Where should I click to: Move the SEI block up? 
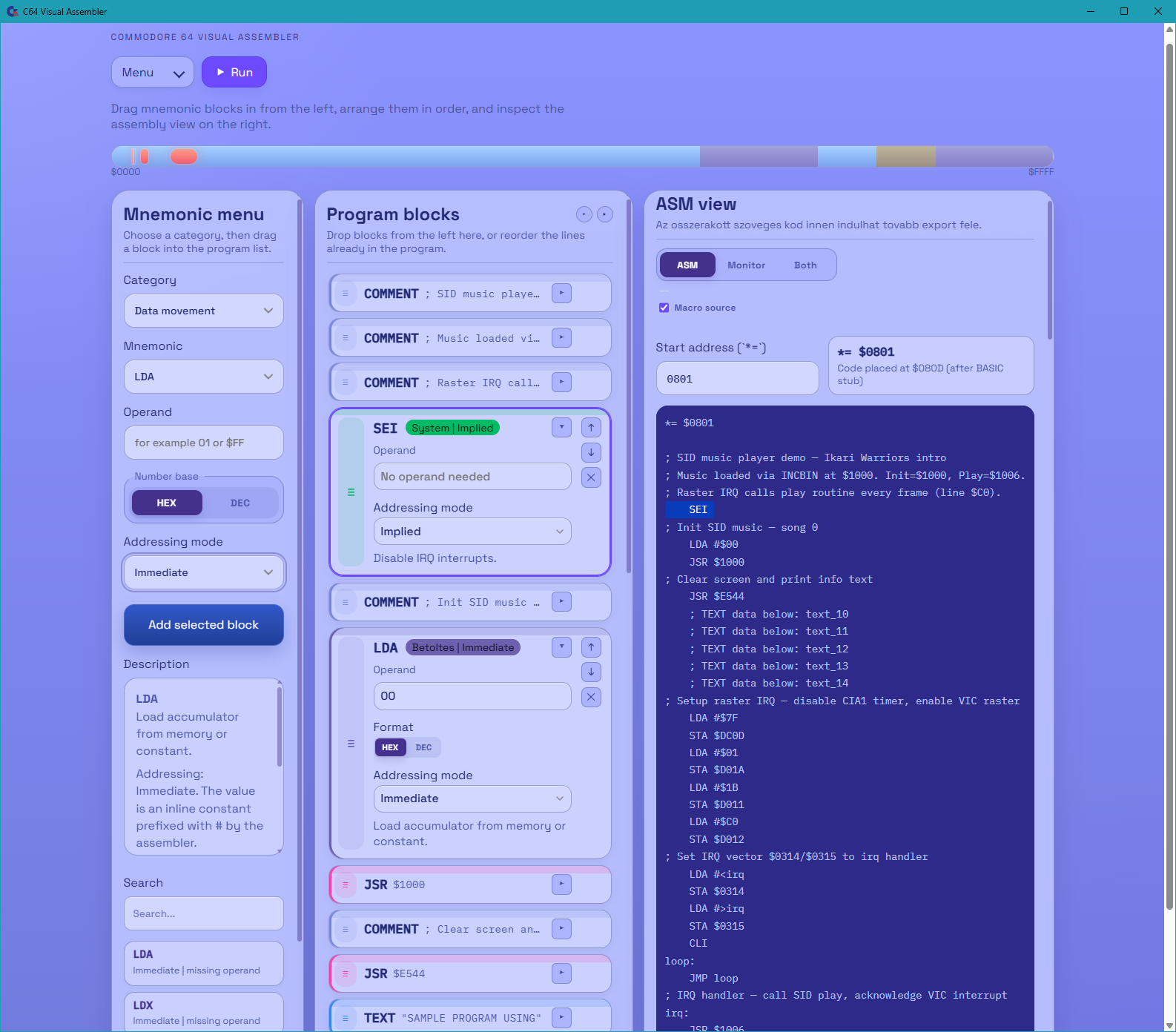point(591,427)
